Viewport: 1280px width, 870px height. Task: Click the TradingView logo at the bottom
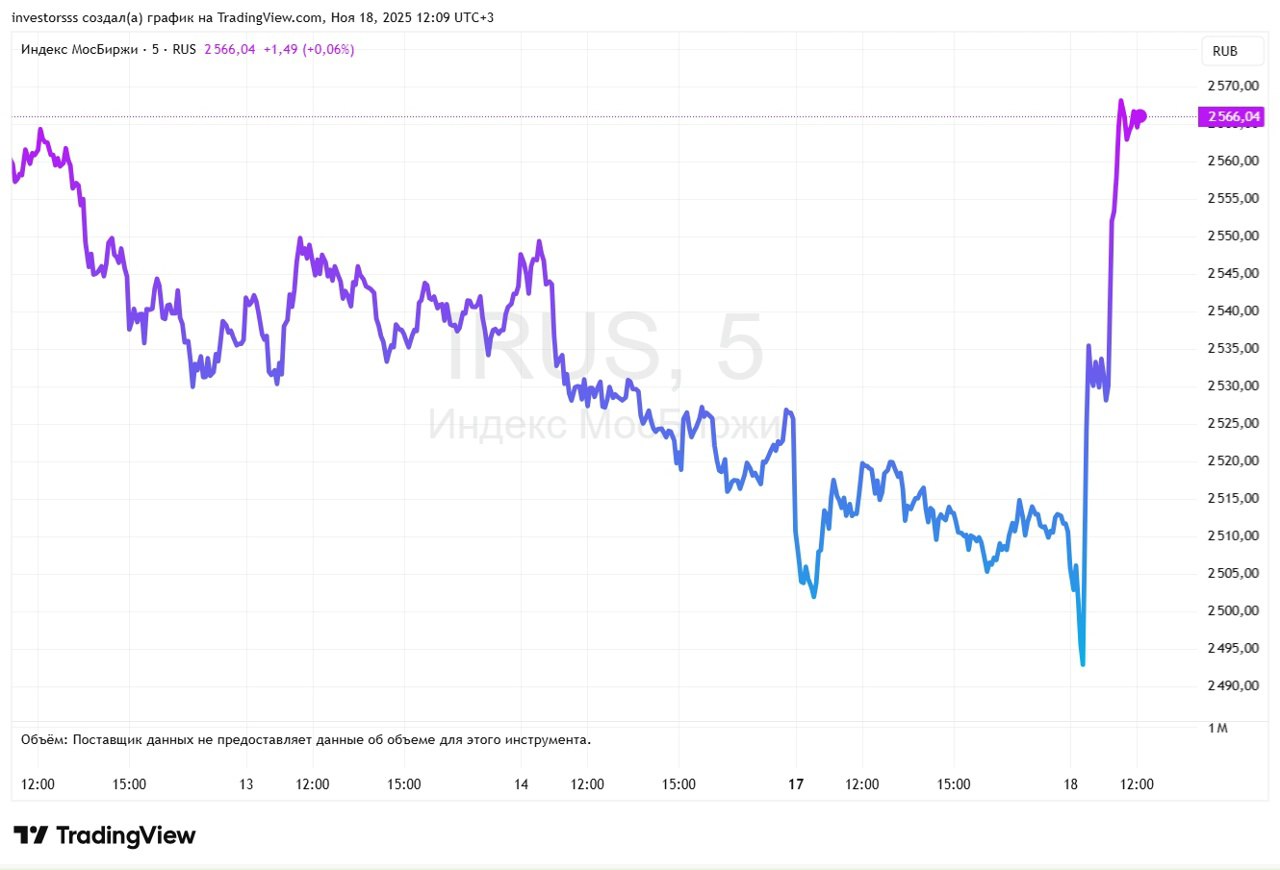104,835
